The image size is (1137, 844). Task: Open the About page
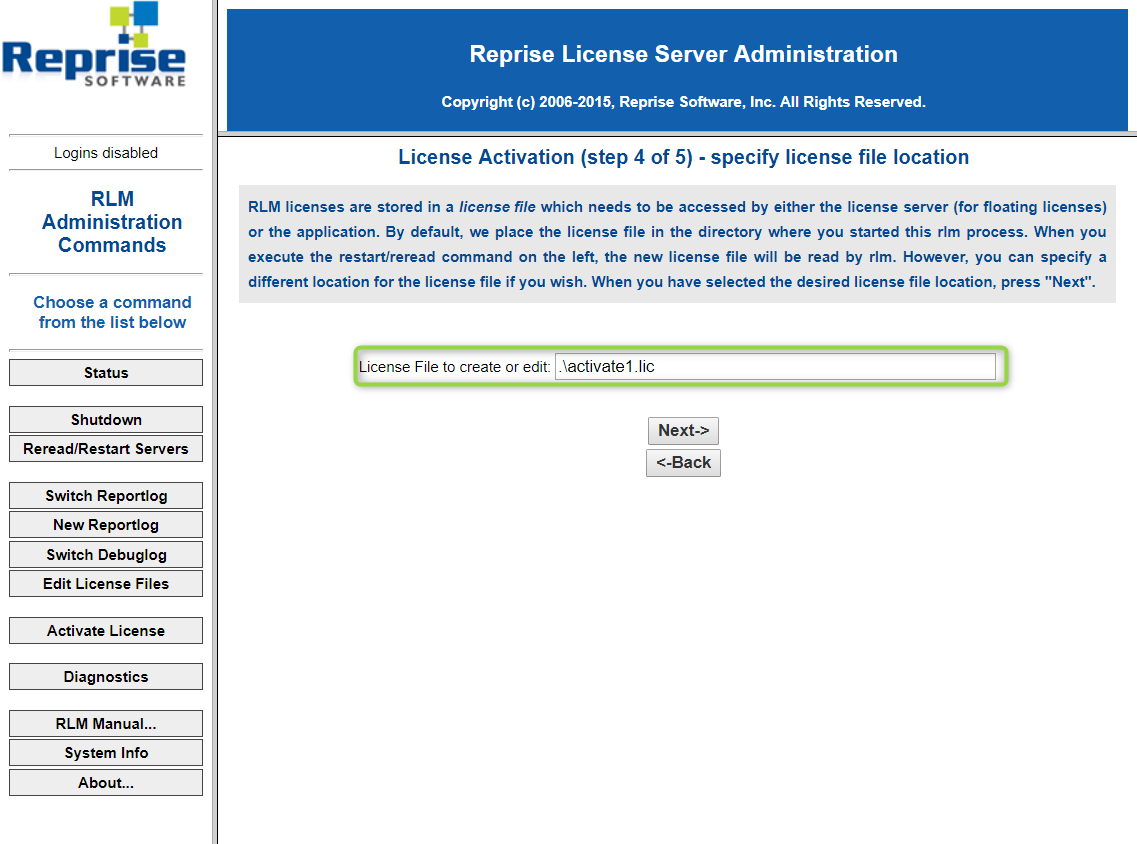point(106,782)
